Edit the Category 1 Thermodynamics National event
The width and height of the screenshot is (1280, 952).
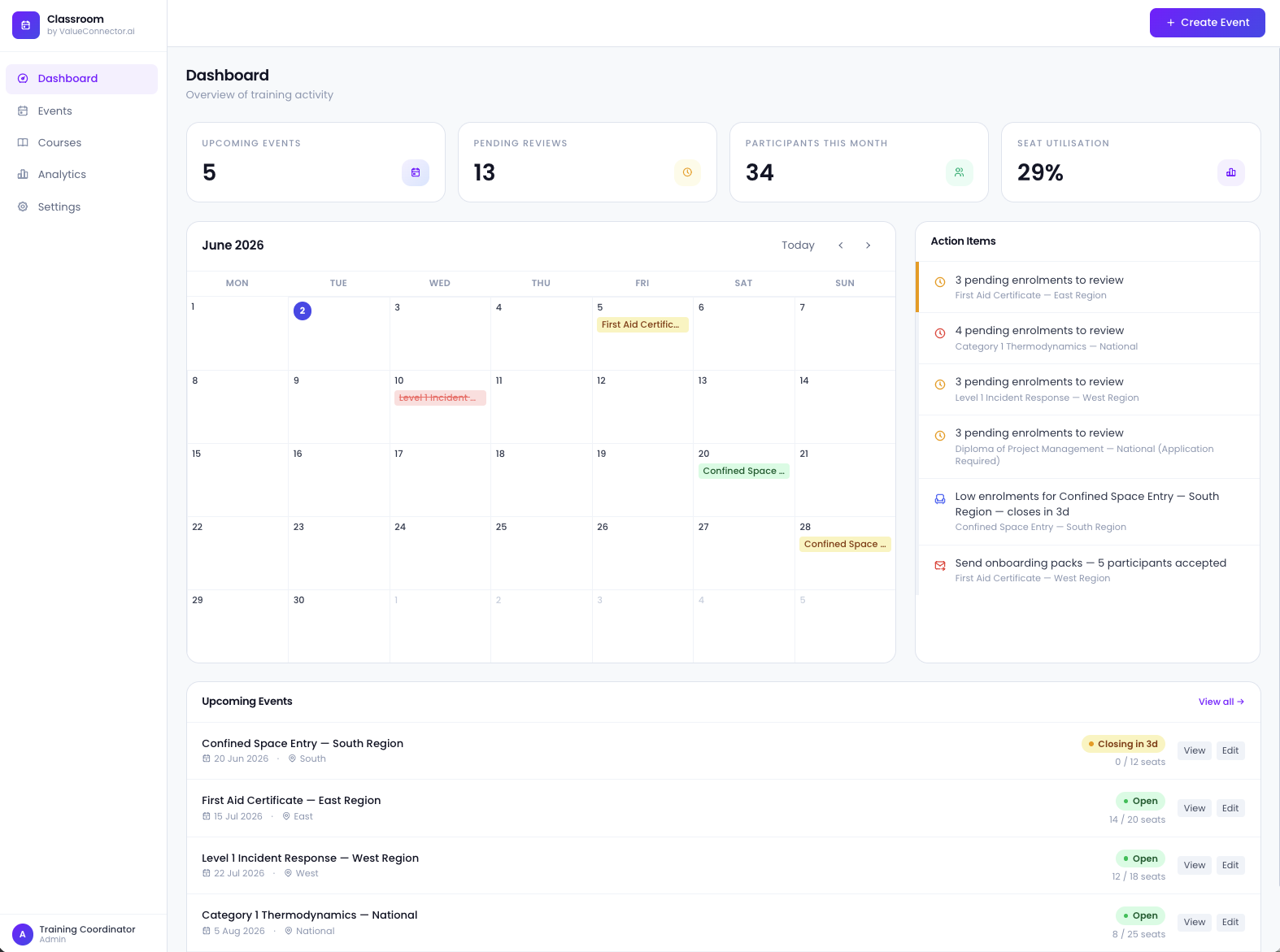[x=1230, y=922]
